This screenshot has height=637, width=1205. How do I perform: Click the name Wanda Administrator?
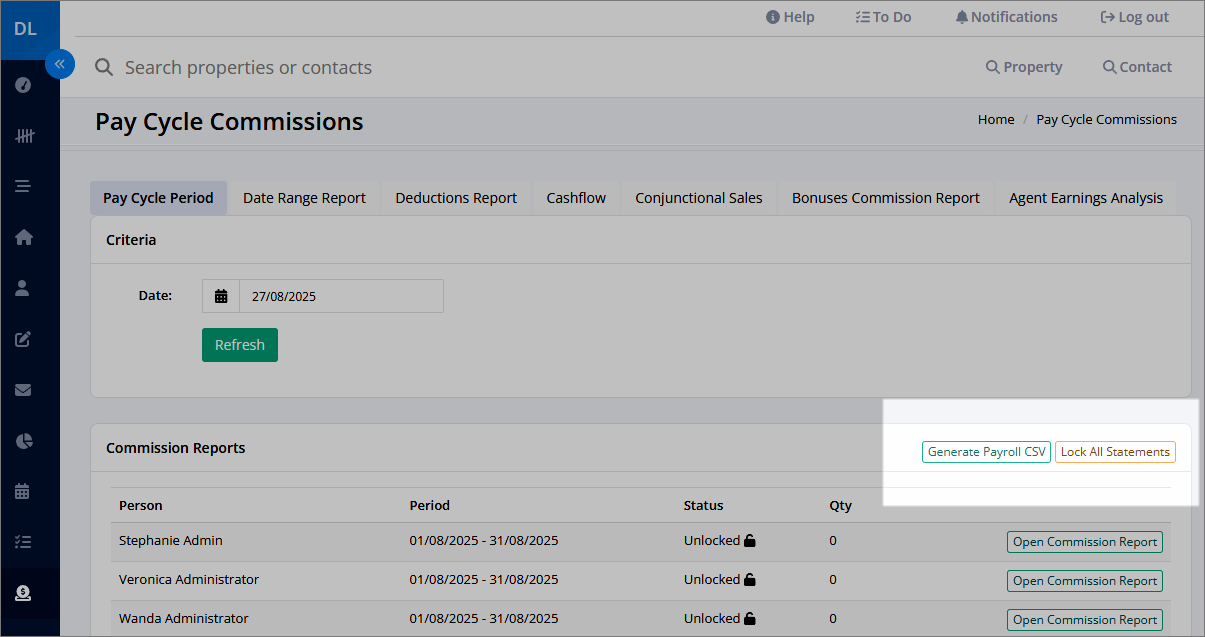click(184, 618)
